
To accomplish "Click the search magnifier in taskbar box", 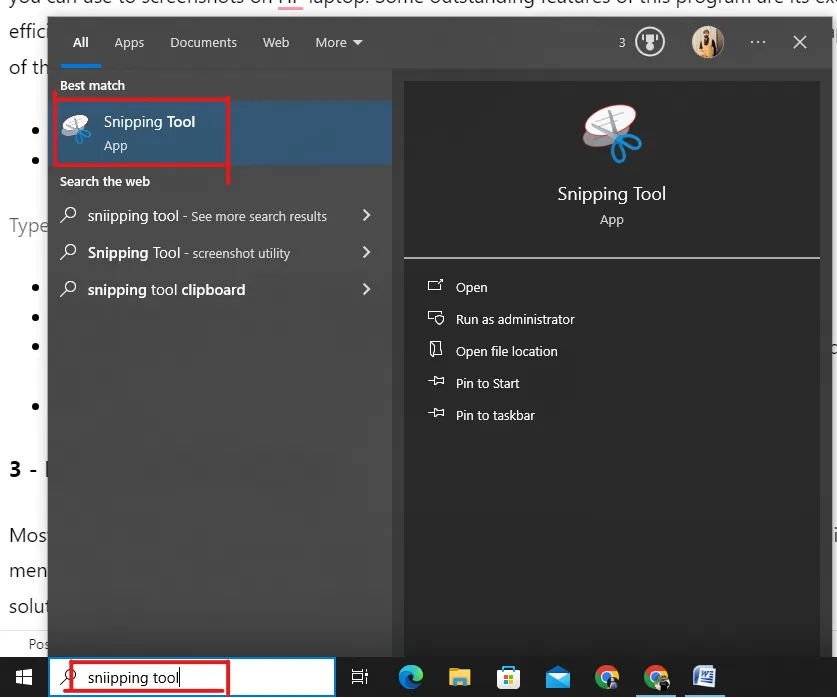I will (x=68, y=677).
